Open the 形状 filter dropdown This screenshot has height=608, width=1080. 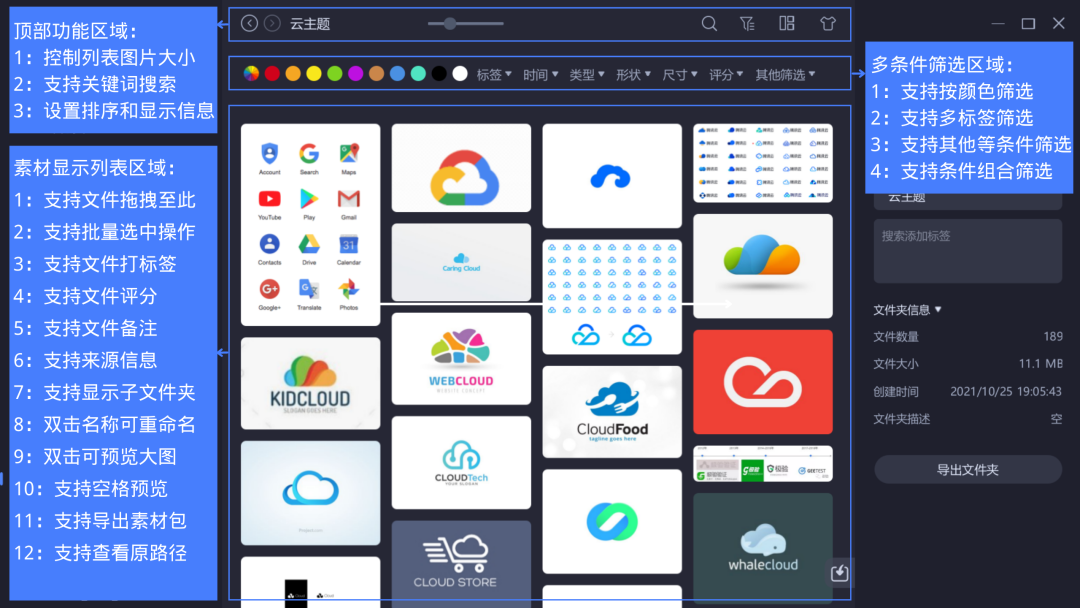click(634, 74)
